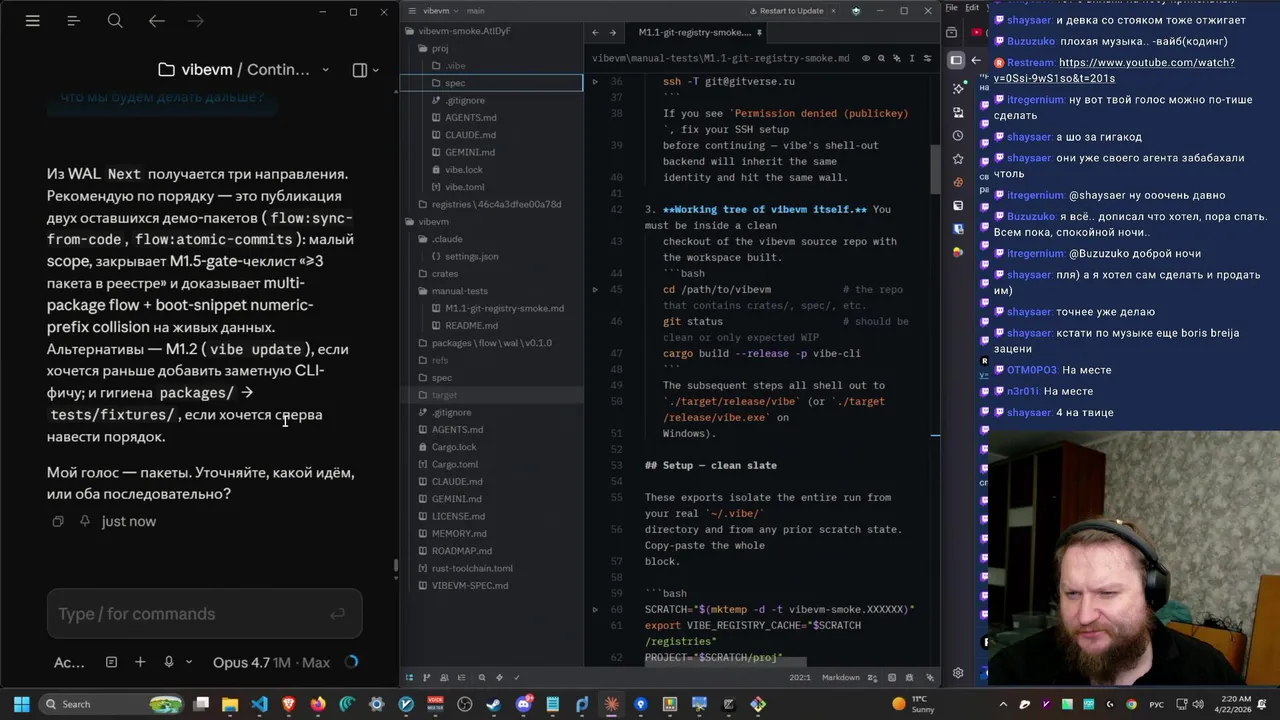Open the vibevm project dropdown in editor title
The image size is (1280, 720).
(x=440, y=11)
